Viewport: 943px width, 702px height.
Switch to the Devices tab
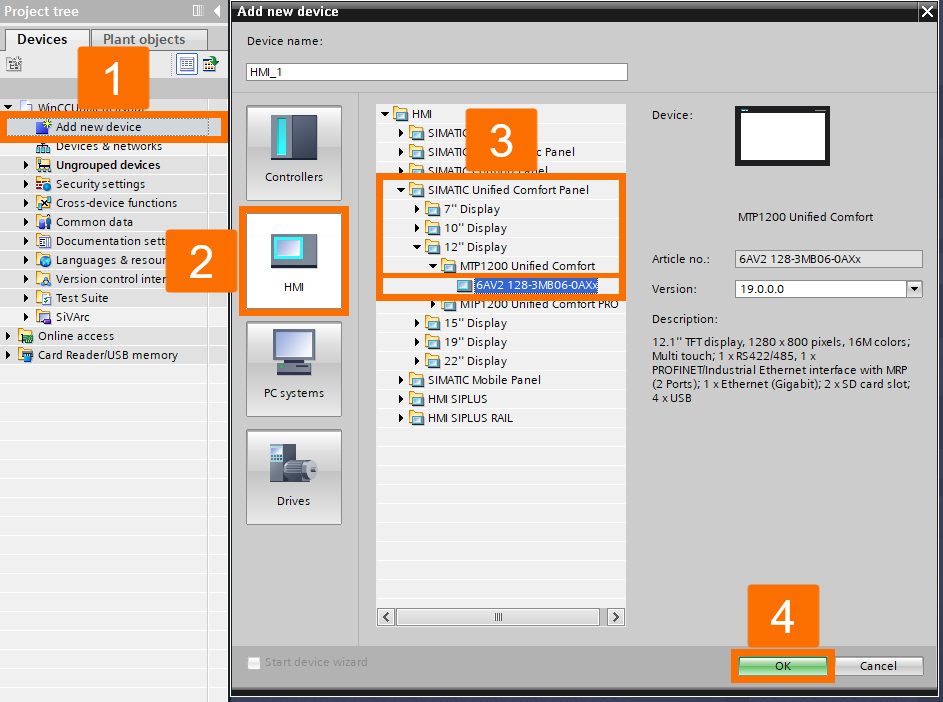pyautogui.click(x=42, y=39)
